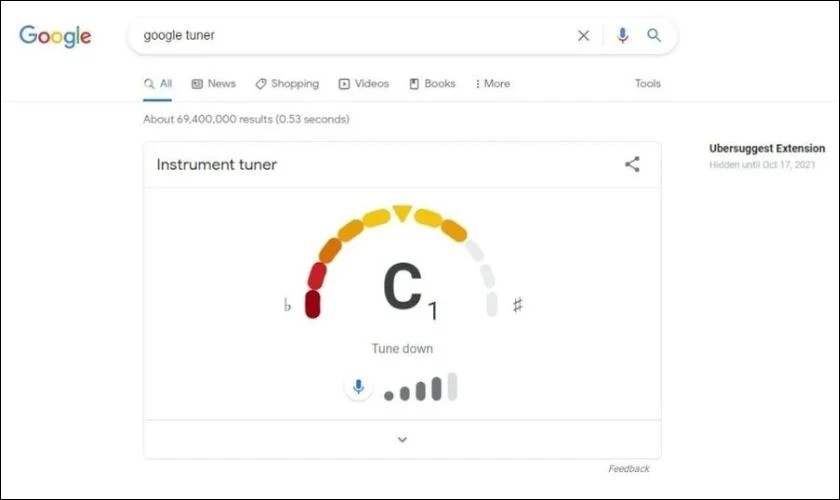Image resolution: width=840 pixels, height=500 pixels.
Task: Click the Google logo
Action: coord(55,36)
